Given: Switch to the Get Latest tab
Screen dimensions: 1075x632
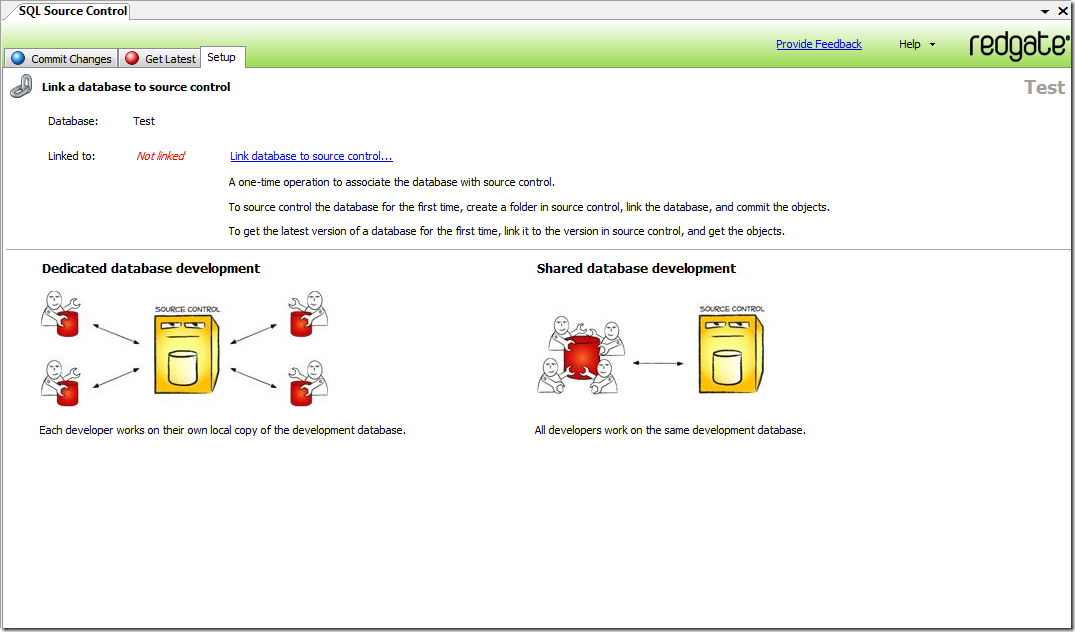Looking at the screenshot, I should pyautogui.click(x=160, y=58).
